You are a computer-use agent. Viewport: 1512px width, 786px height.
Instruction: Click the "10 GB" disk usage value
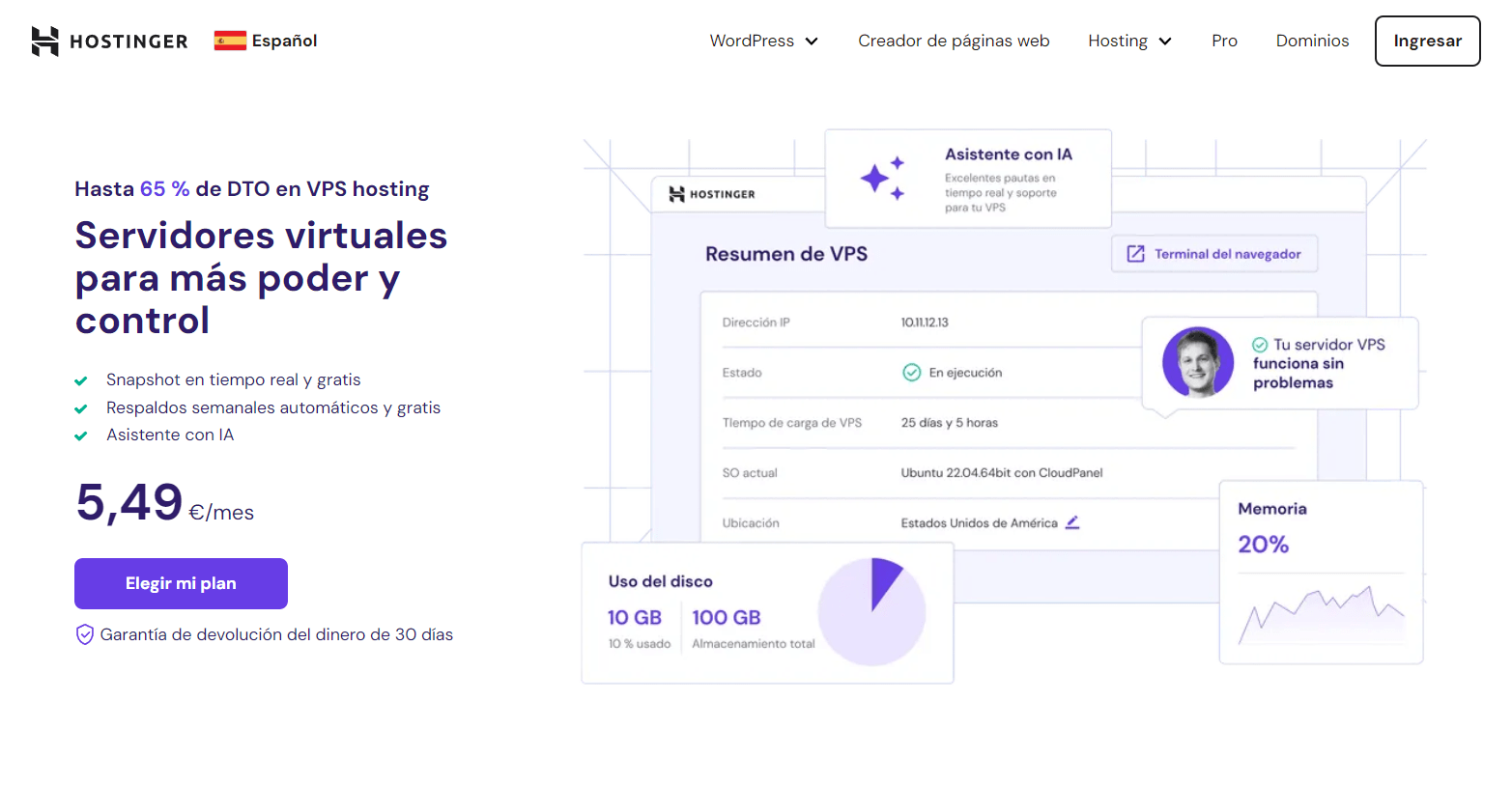[x=635, y=617]
